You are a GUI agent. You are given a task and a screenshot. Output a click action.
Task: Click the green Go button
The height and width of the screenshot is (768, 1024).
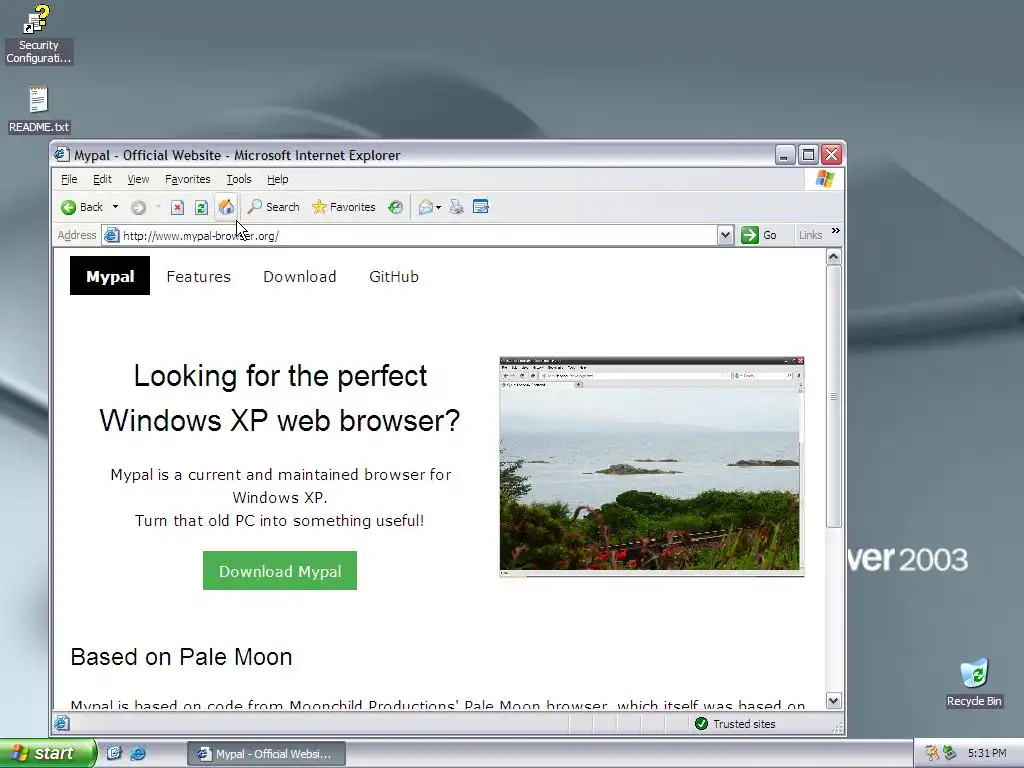[x=759, y=235]
